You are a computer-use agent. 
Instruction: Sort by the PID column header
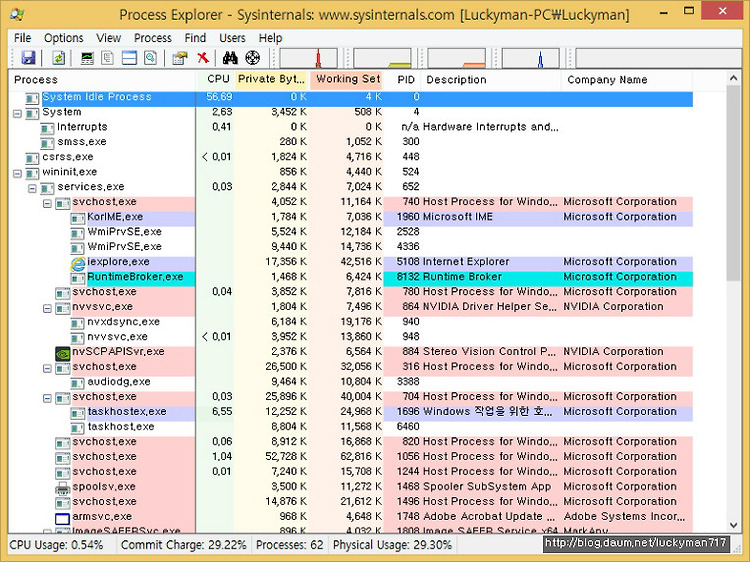point(402,80)
